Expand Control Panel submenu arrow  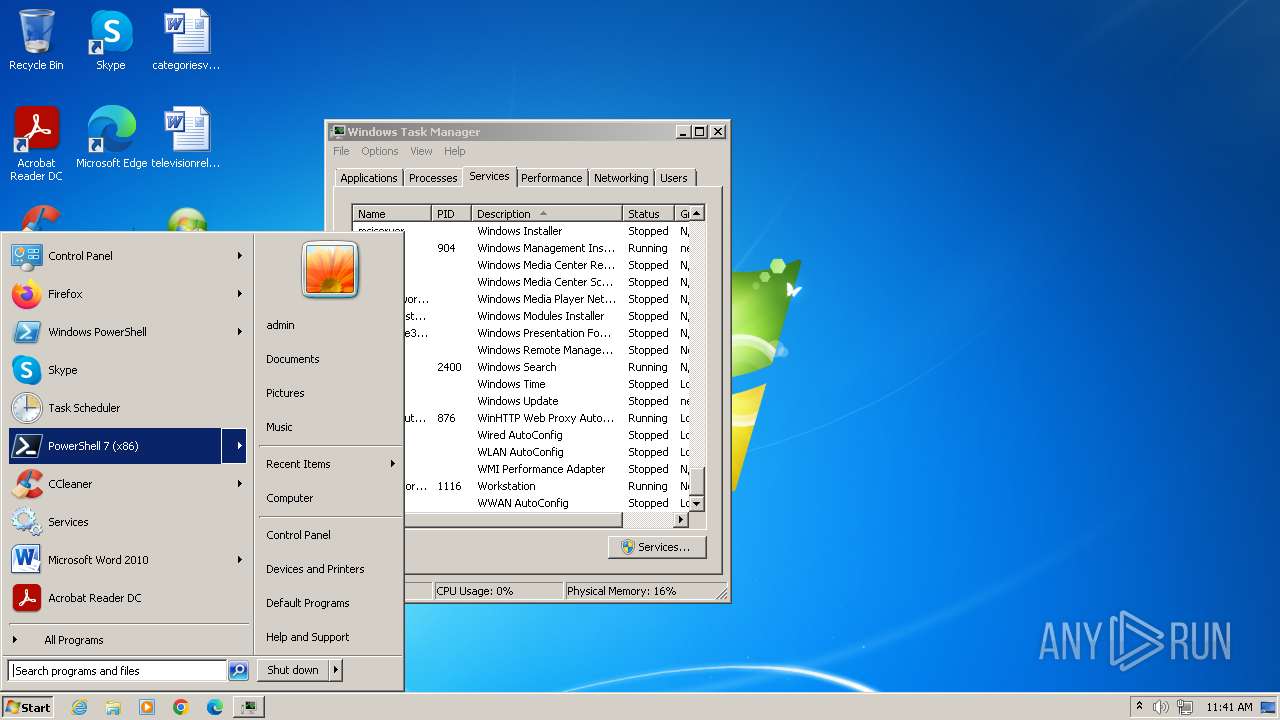[x=240, y=256]
